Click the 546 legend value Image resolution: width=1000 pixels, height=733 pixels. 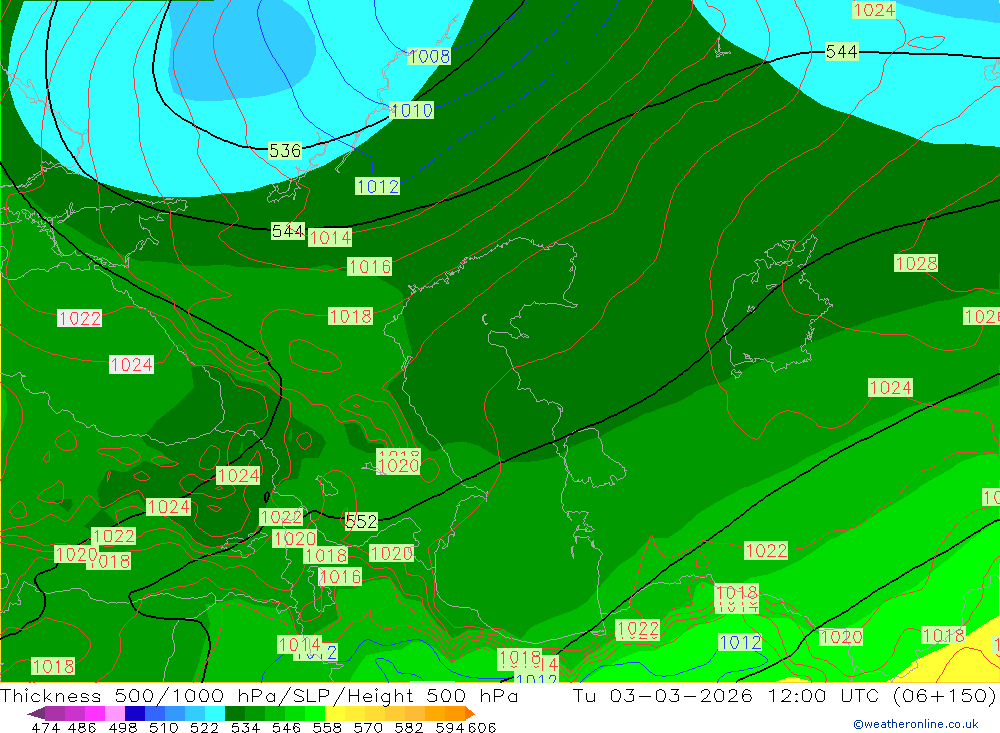[286, 727]
